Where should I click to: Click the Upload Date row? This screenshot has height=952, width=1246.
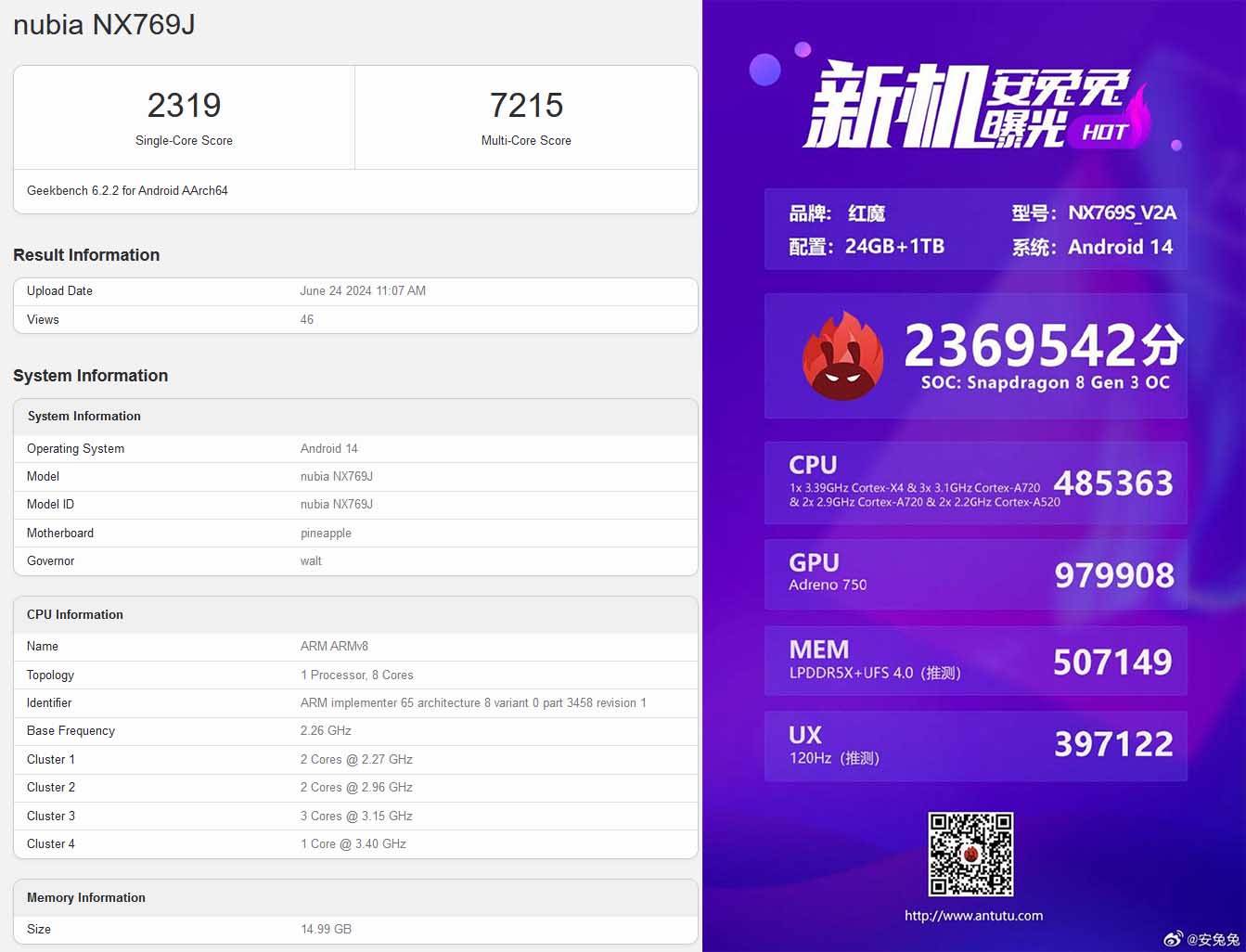(355, 291)
